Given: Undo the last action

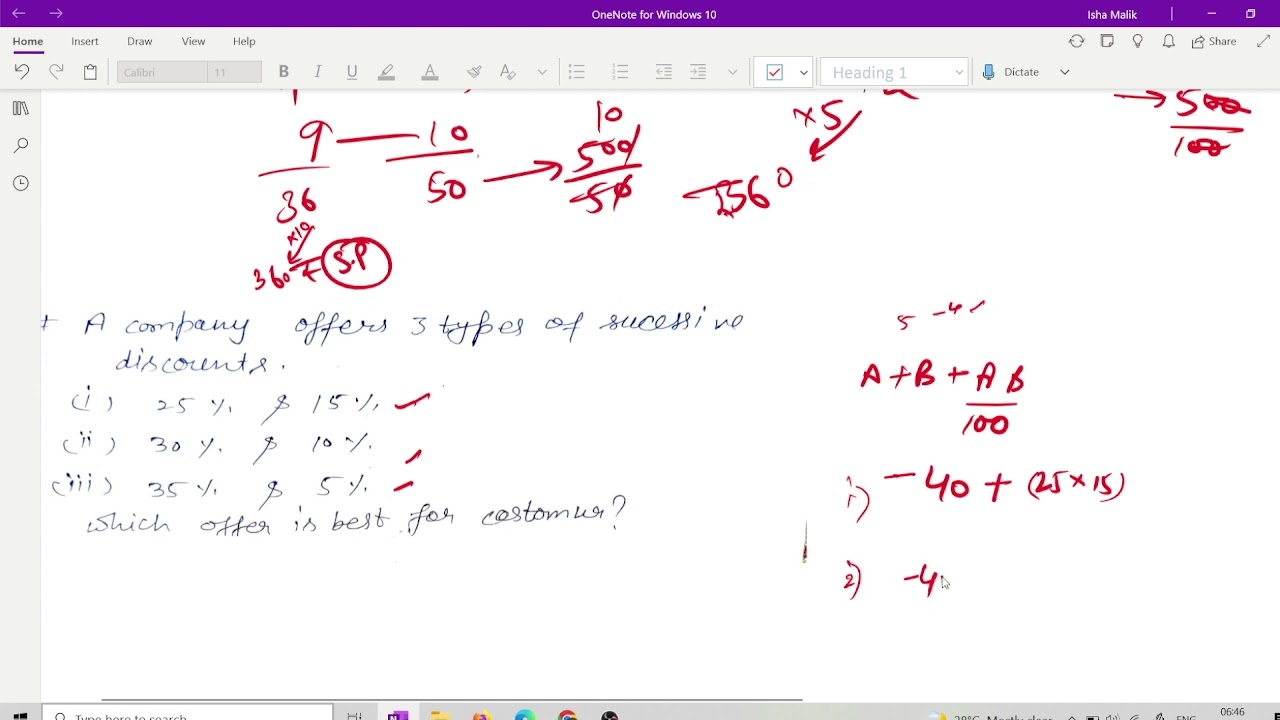Looking at the screenshot, I should [22, 72].
